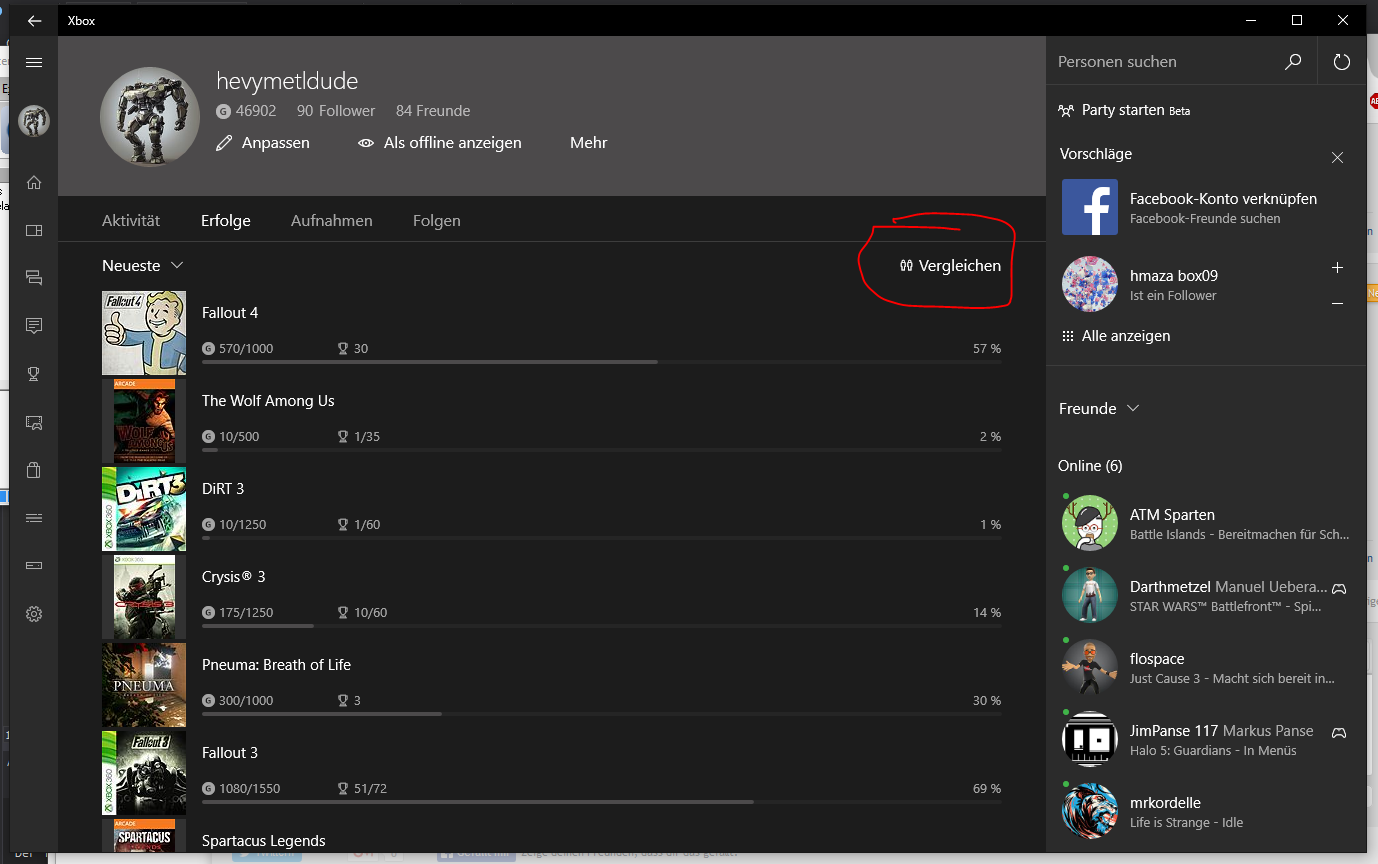1378x864 pixels.
Task: Open profile from the sidebar avatar icon
Action: tap(34, 121)
